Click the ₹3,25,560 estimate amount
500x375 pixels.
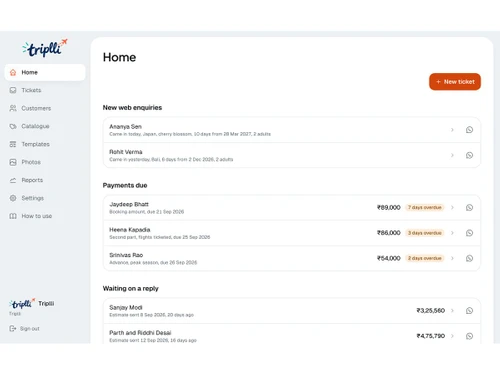click(431, 311)
